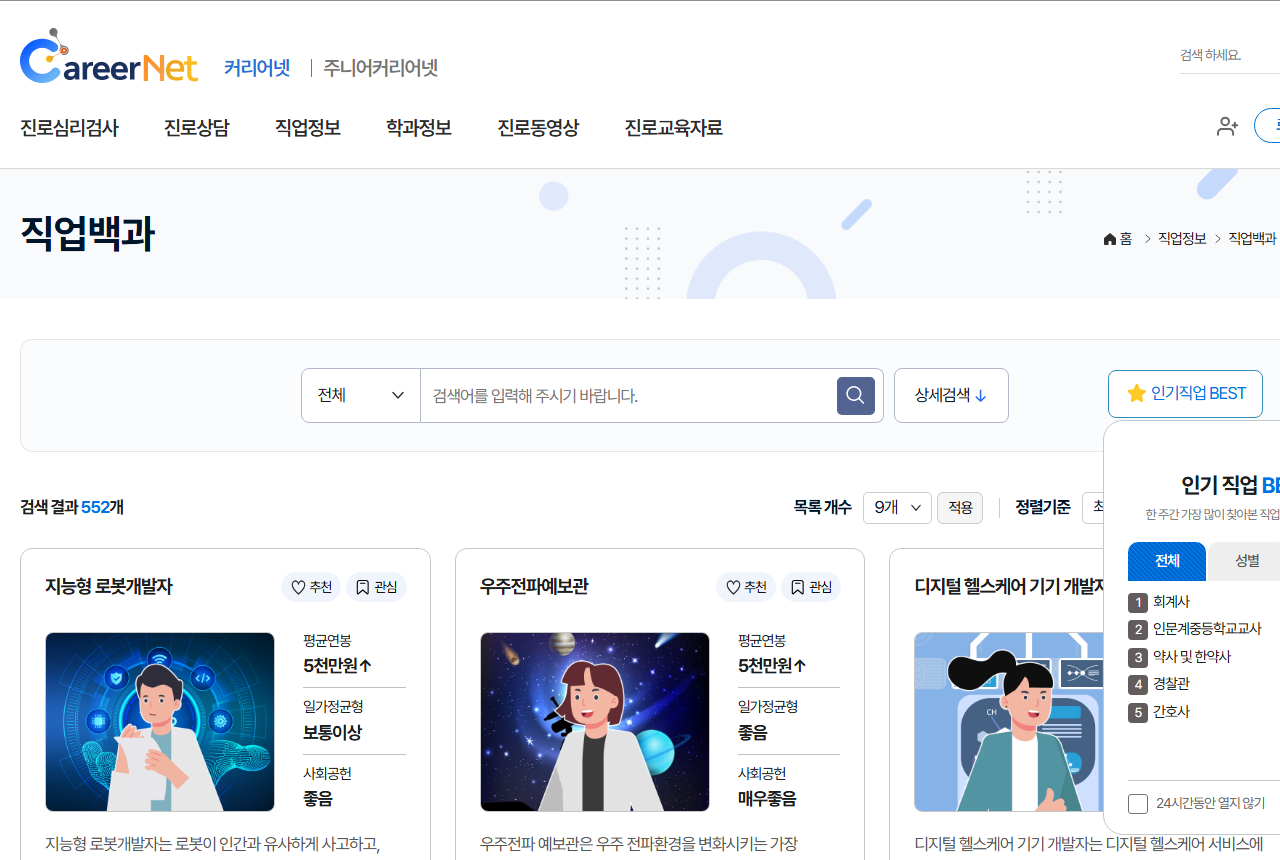Click 직업정보 in the breadcrumb
This screenshot has height=860, width=1280.
(x=1182, y=239)
